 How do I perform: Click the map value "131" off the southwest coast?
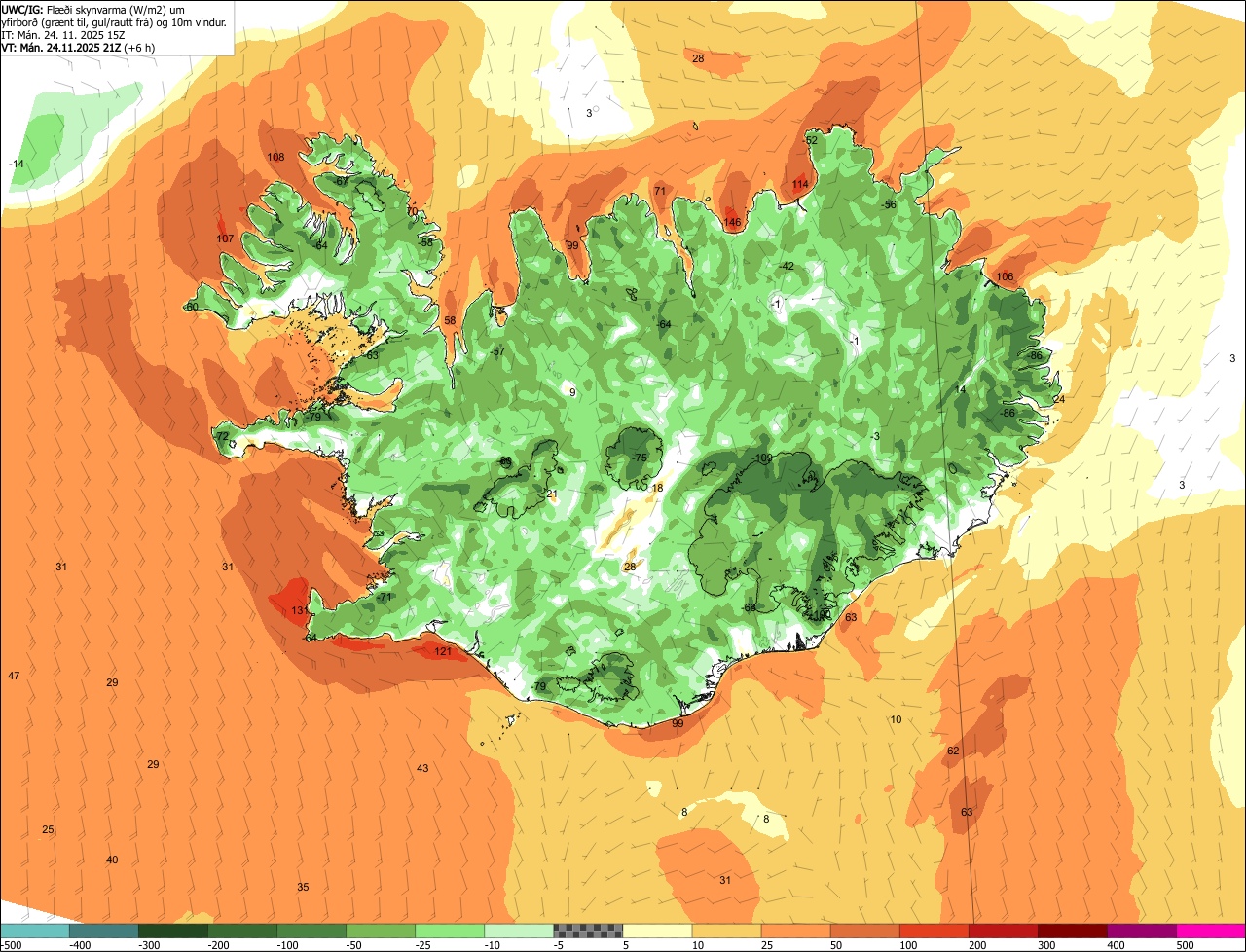(x=300, y=611)
